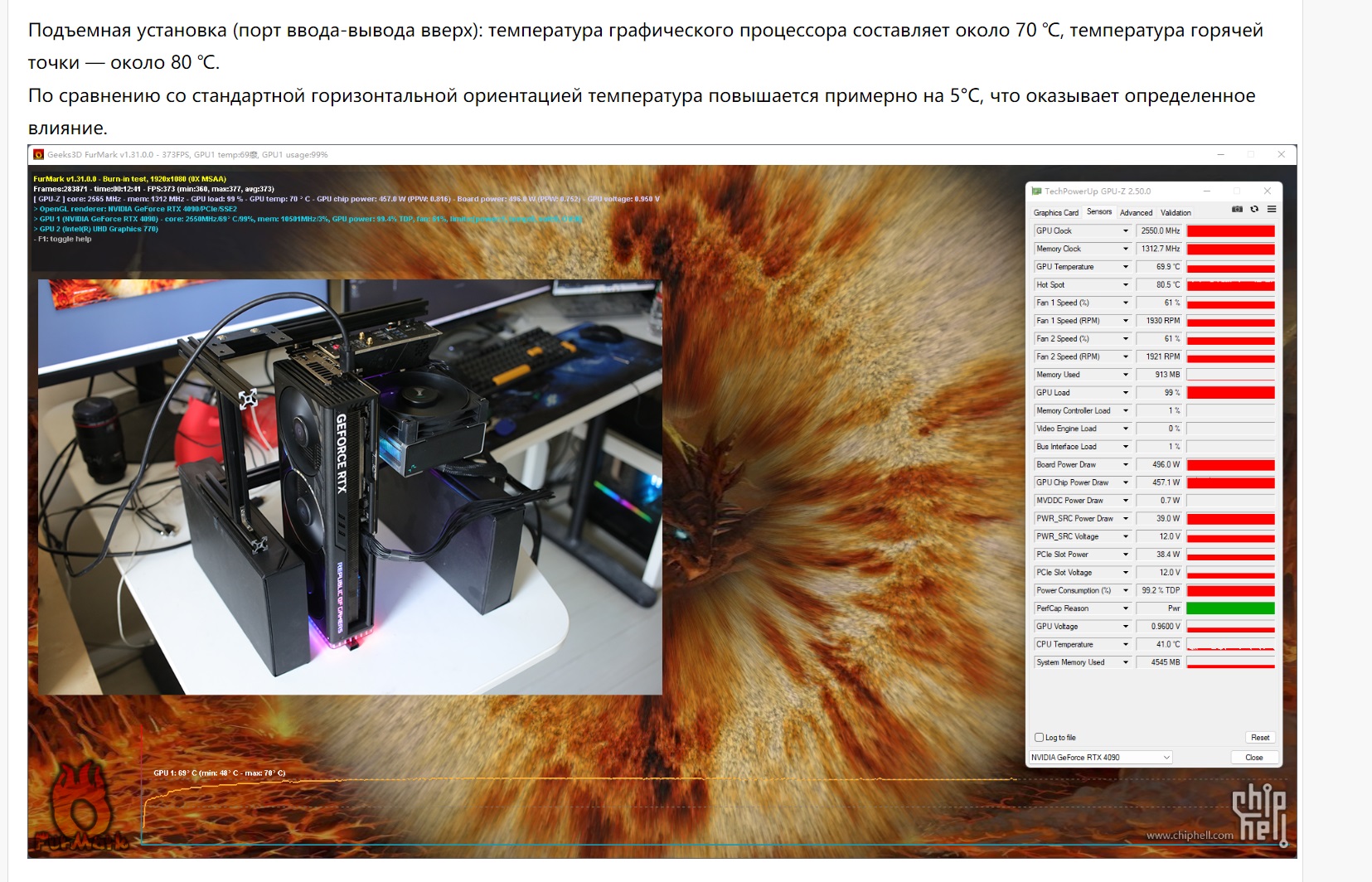Click the TechPowerUp GPU-Z title bar icon
This screenshot has width=1372, height=882.
coord(1036,191)
